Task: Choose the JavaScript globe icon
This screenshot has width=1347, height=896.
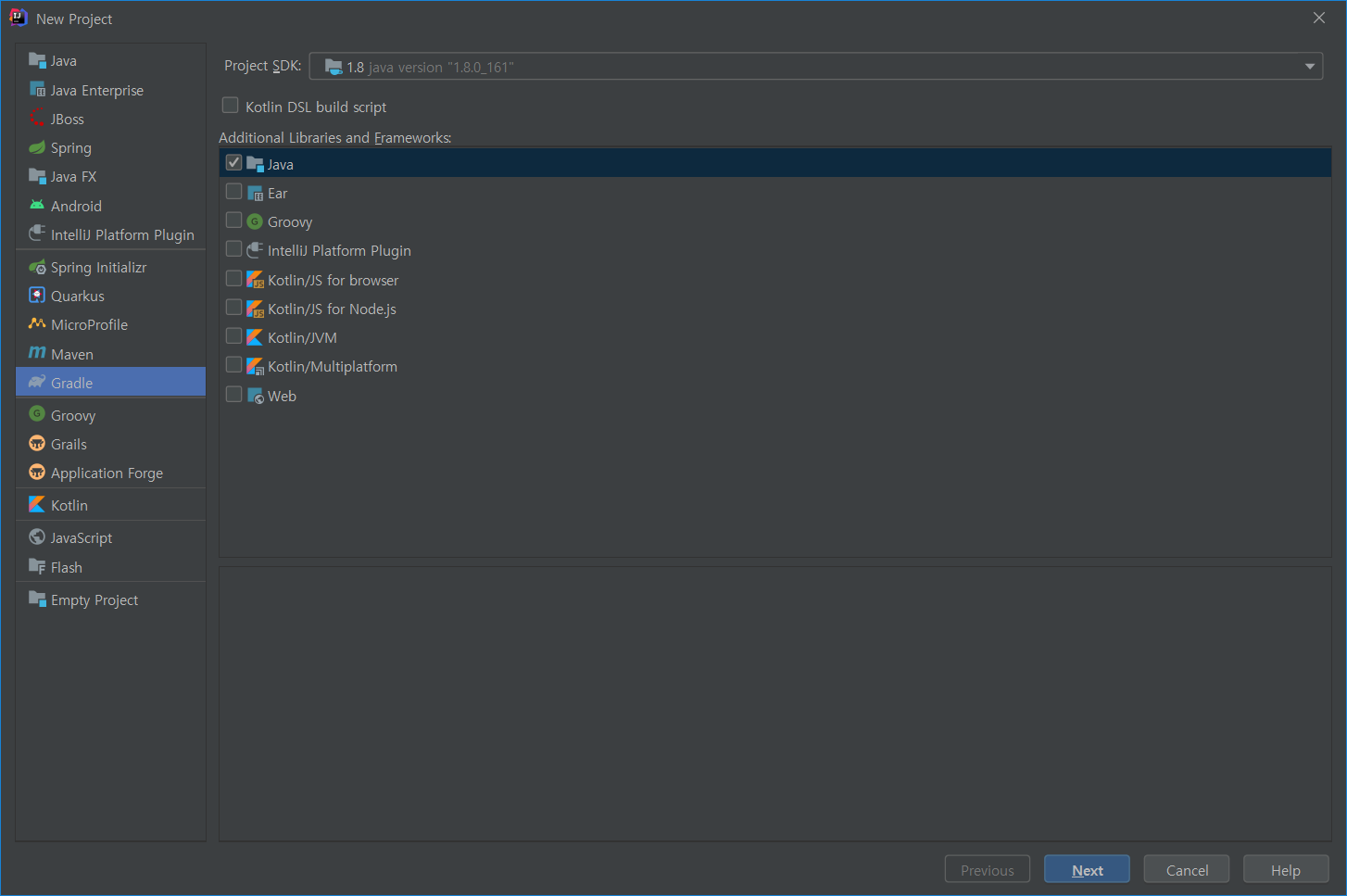Action: [37, 537]
